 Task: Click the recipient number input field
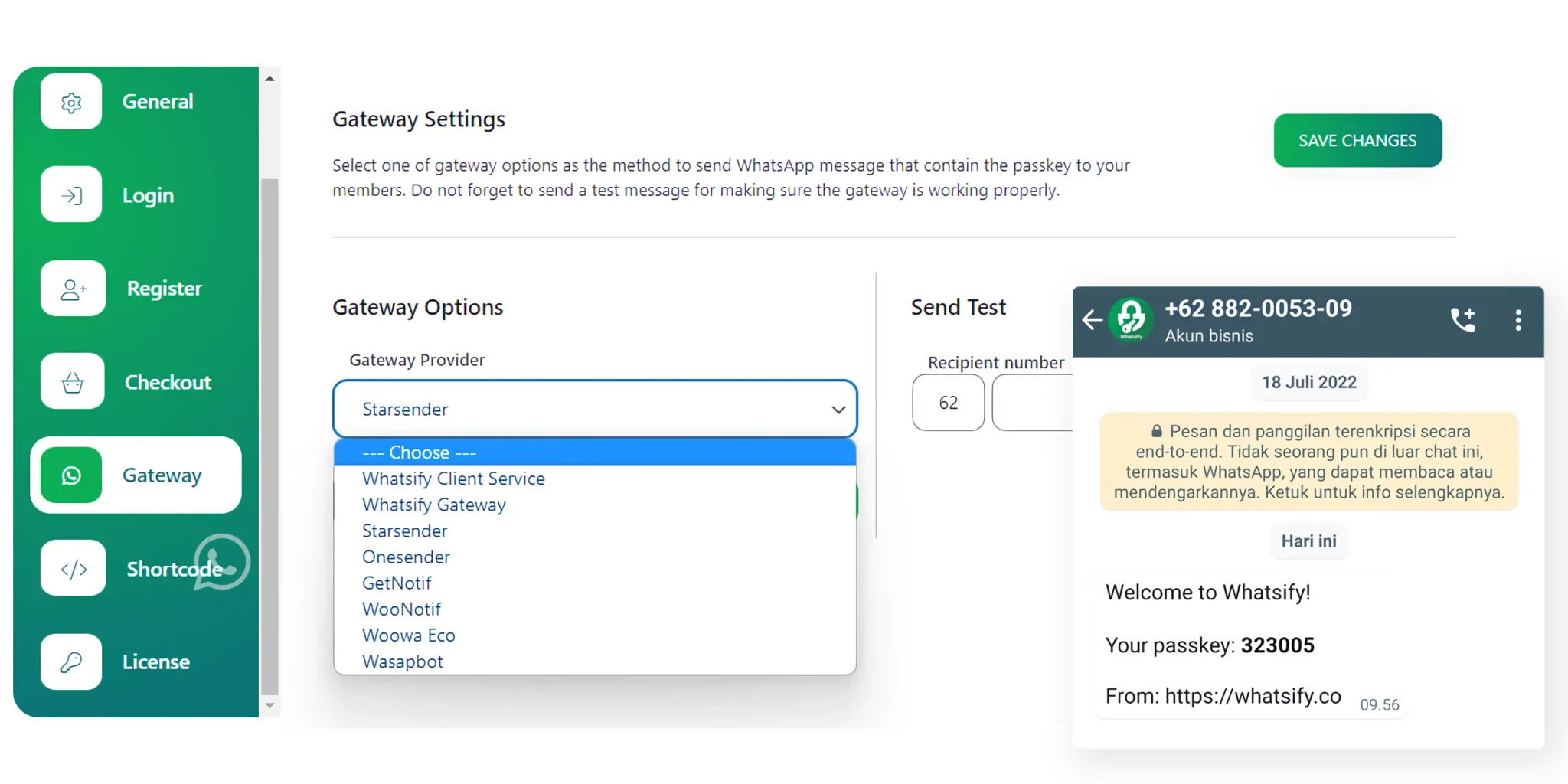coord(1032,403)
